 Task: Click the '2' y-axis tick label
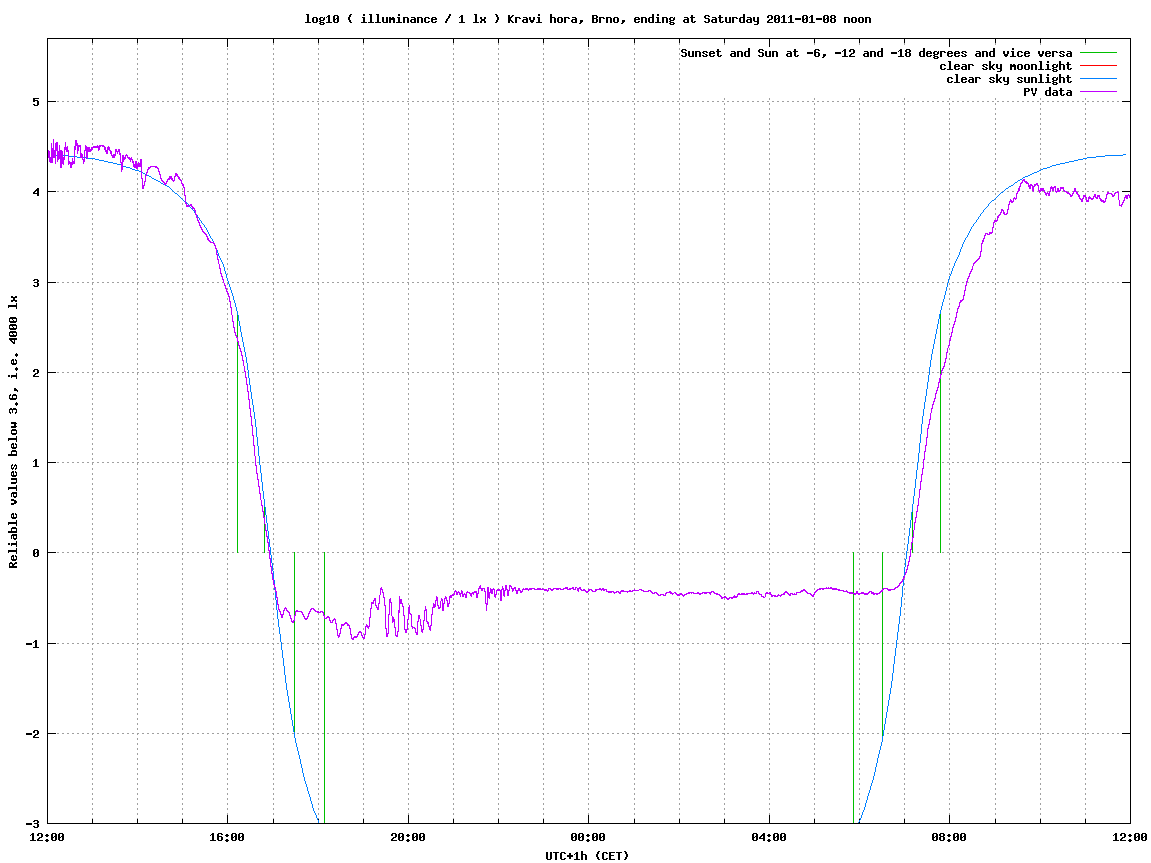35,373
